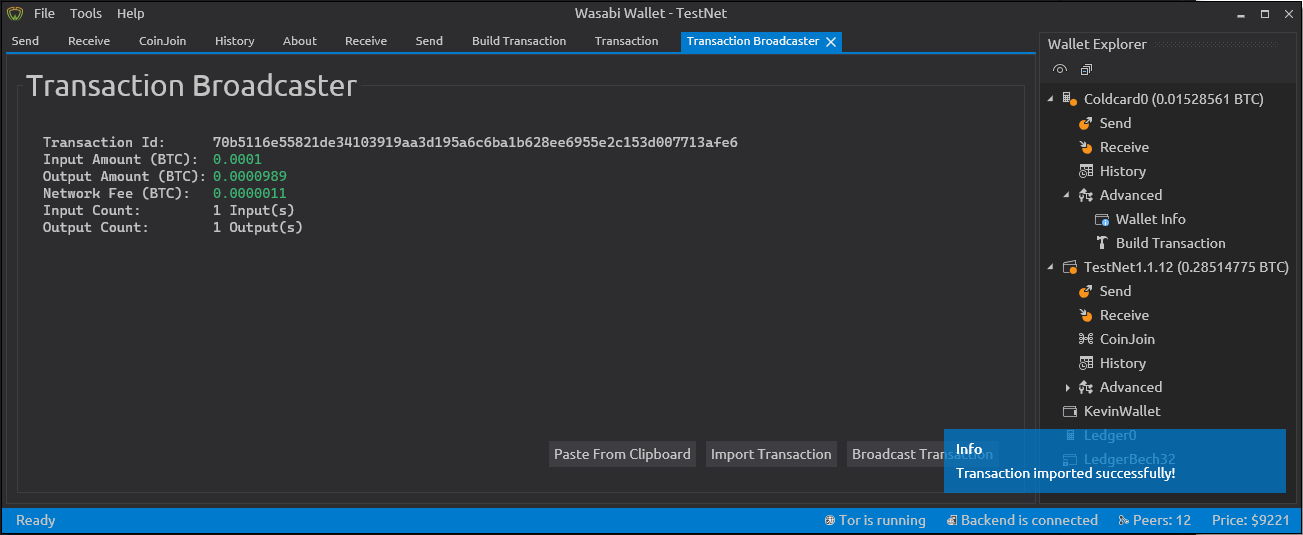Switch to the Build Transaction tab

[519, 41]
